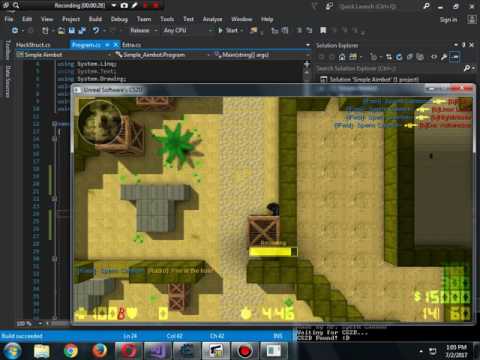
Task: Open Firefox from the taskbar
Action: point(99,351)
